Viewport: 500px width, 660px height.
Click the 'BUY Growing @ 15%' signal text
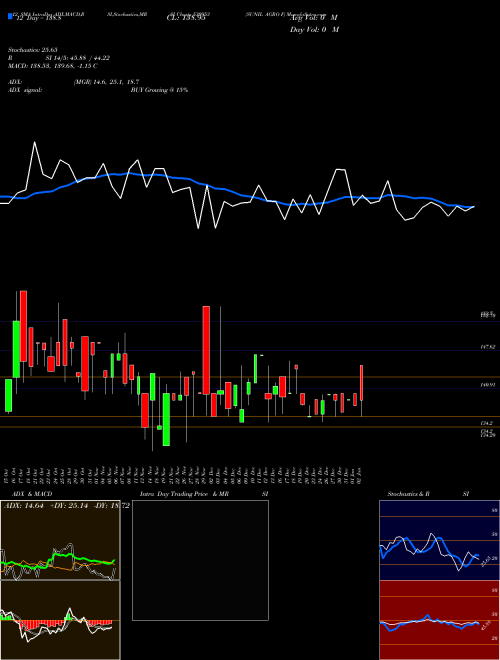[159, 90]
